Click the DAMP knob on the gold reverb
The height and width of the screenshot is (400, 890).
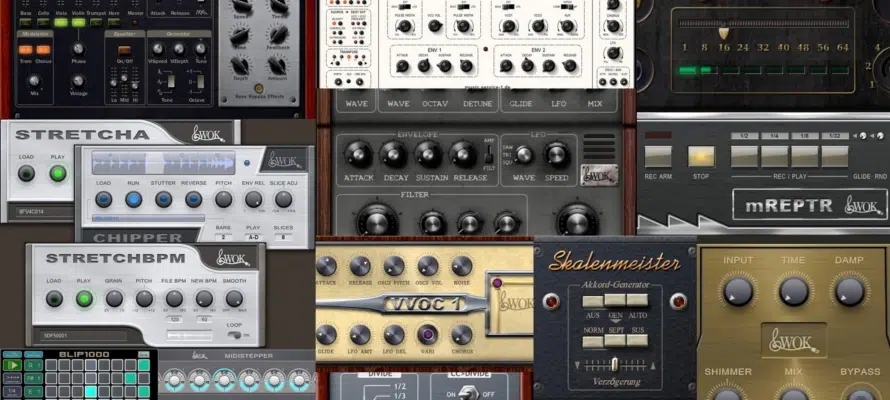(x=849, y=292)
